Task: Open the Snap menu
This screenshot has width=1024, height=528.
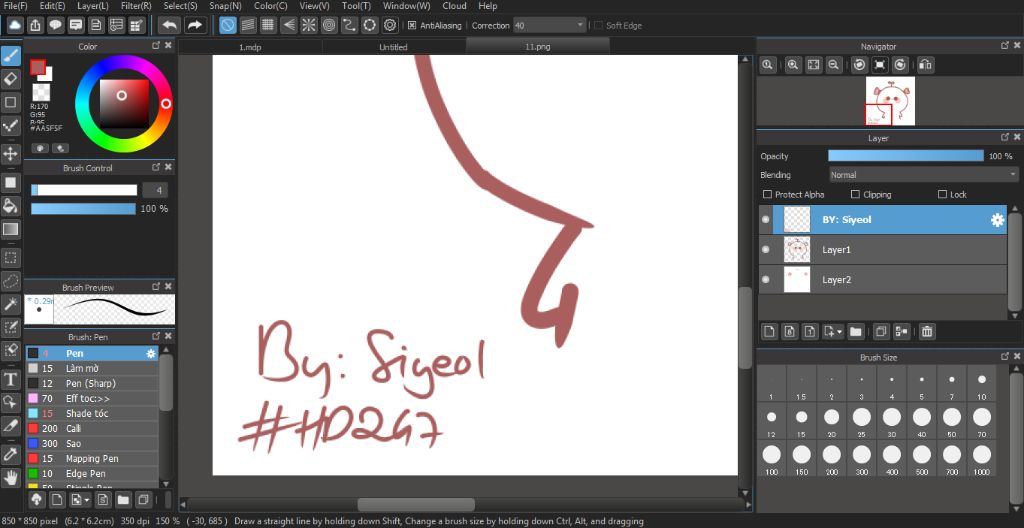Action: coord(225,6)
